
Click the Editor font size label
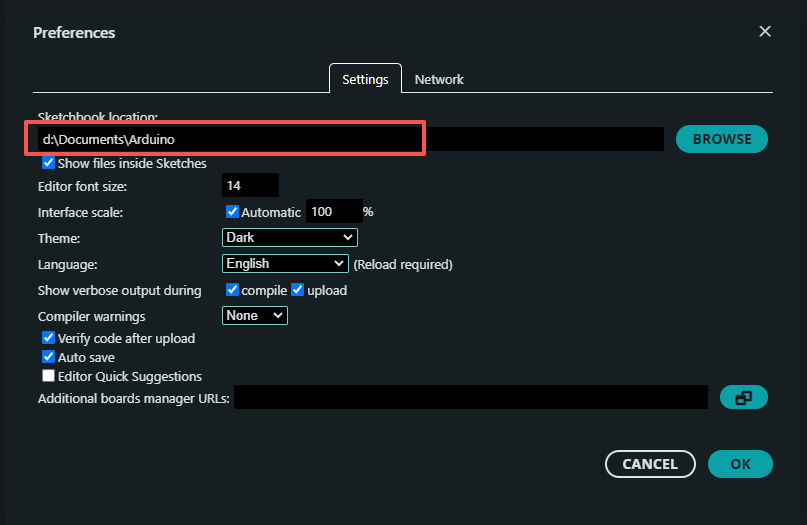pyautogui.click(x=82, y=186)
